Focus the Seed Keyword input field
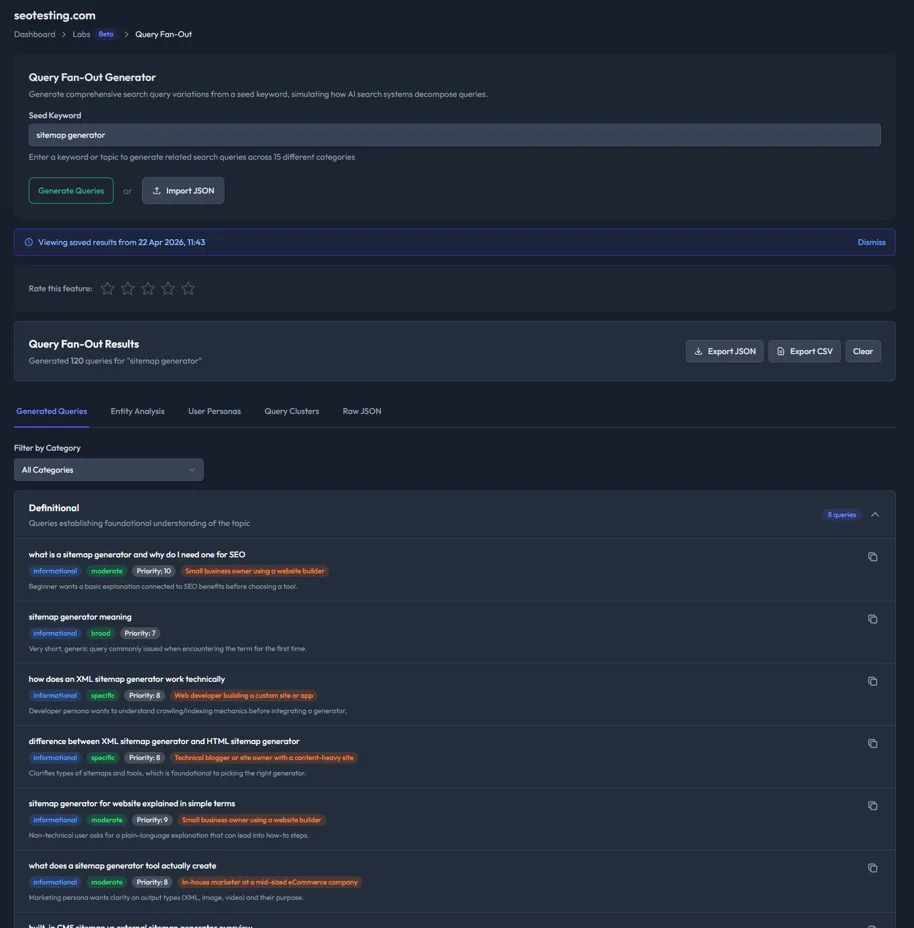The height and width of the screenshot is (928, 914). tap(455, 135)
